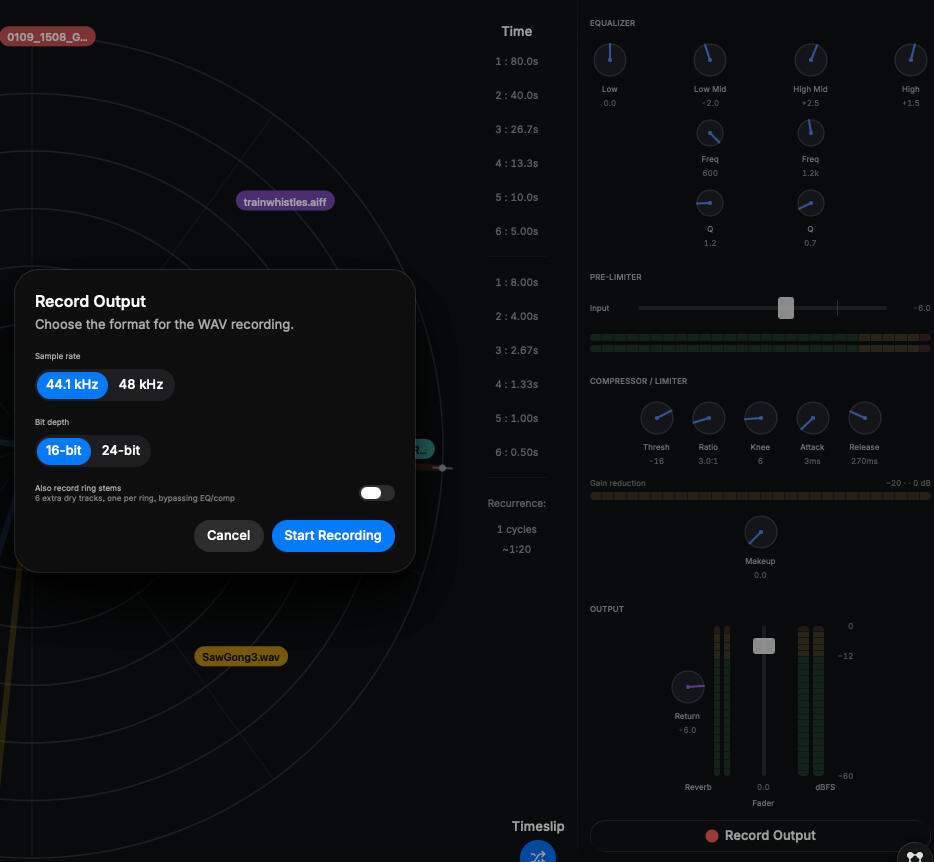
Task: Select time value 3 : 26.7s
Action: pos(517,129)
